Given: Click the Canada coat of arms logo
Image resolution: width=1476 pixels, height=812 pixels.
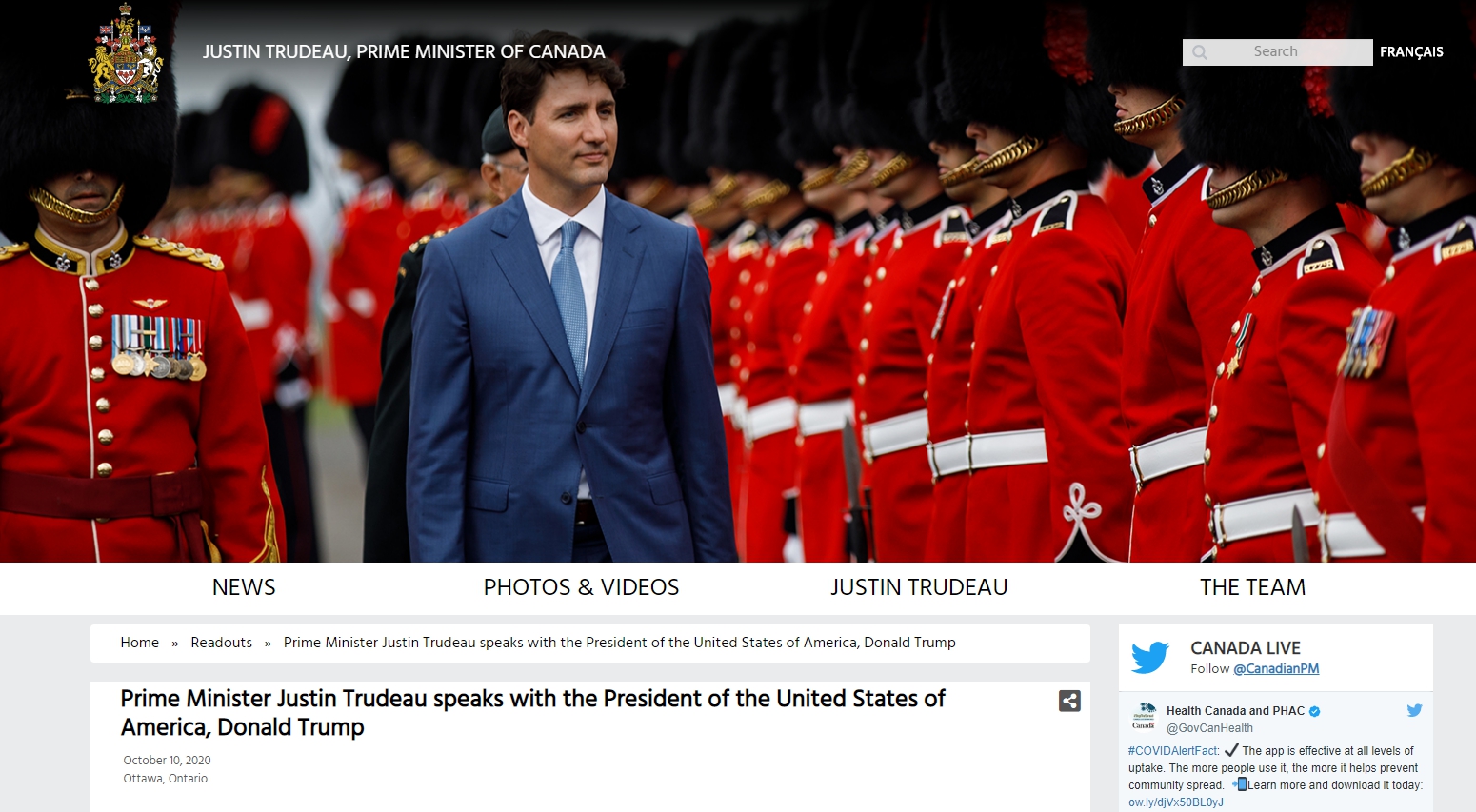Looking at the screenshot, I should coord(126,52).
